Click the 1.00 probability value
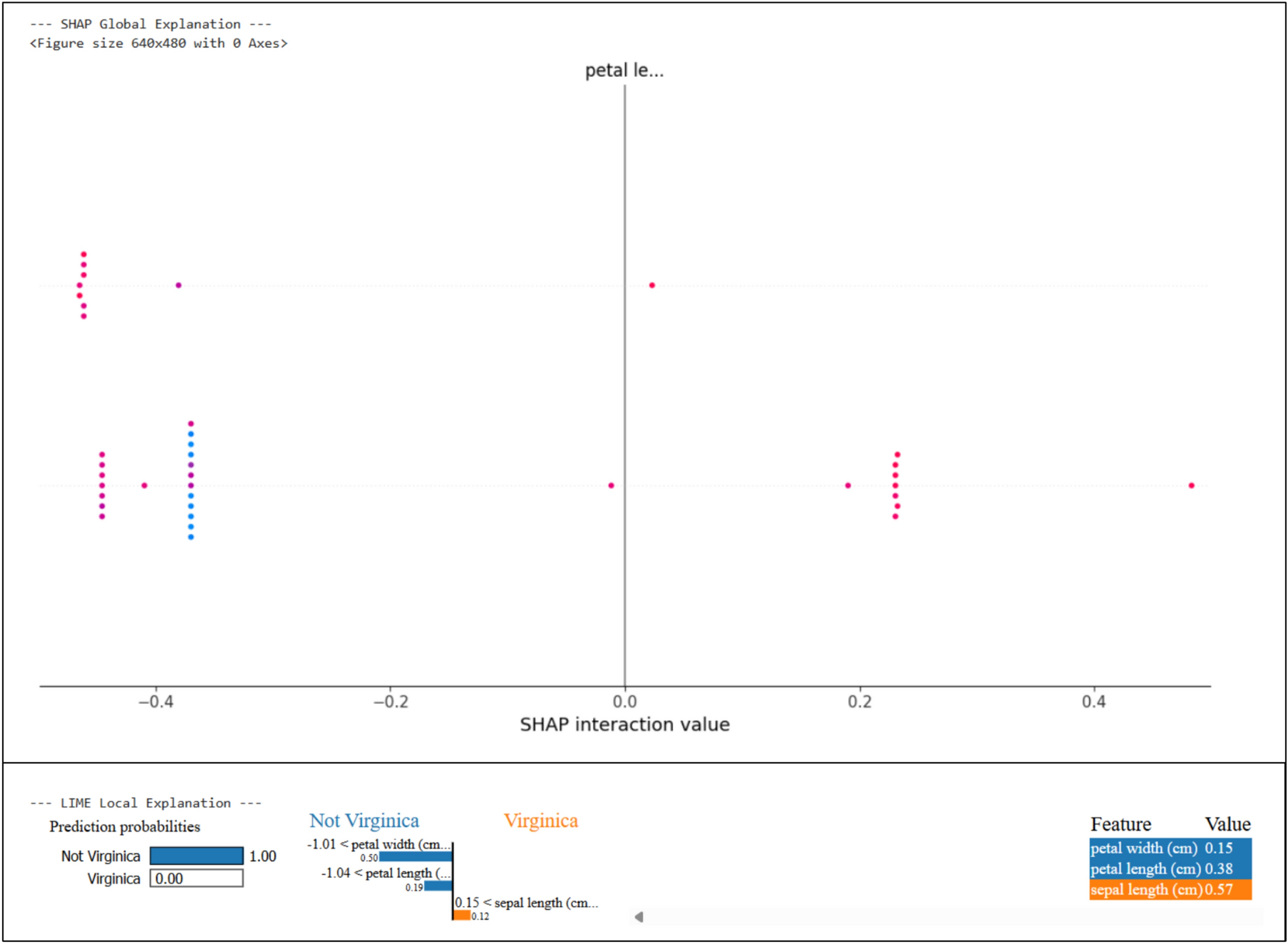Screen dimensions: 1288x944 pyautogui.click(x=263, y=856)
